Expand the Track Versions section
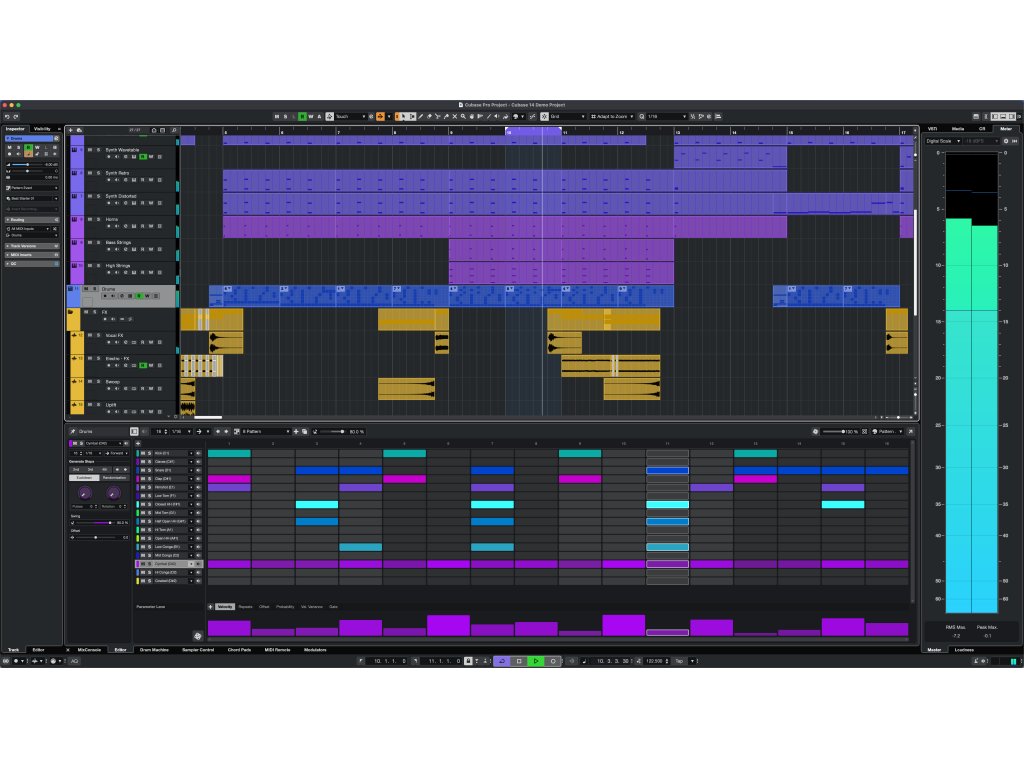This screenshot has width=1024, height=768. click(x=32, y=246)
